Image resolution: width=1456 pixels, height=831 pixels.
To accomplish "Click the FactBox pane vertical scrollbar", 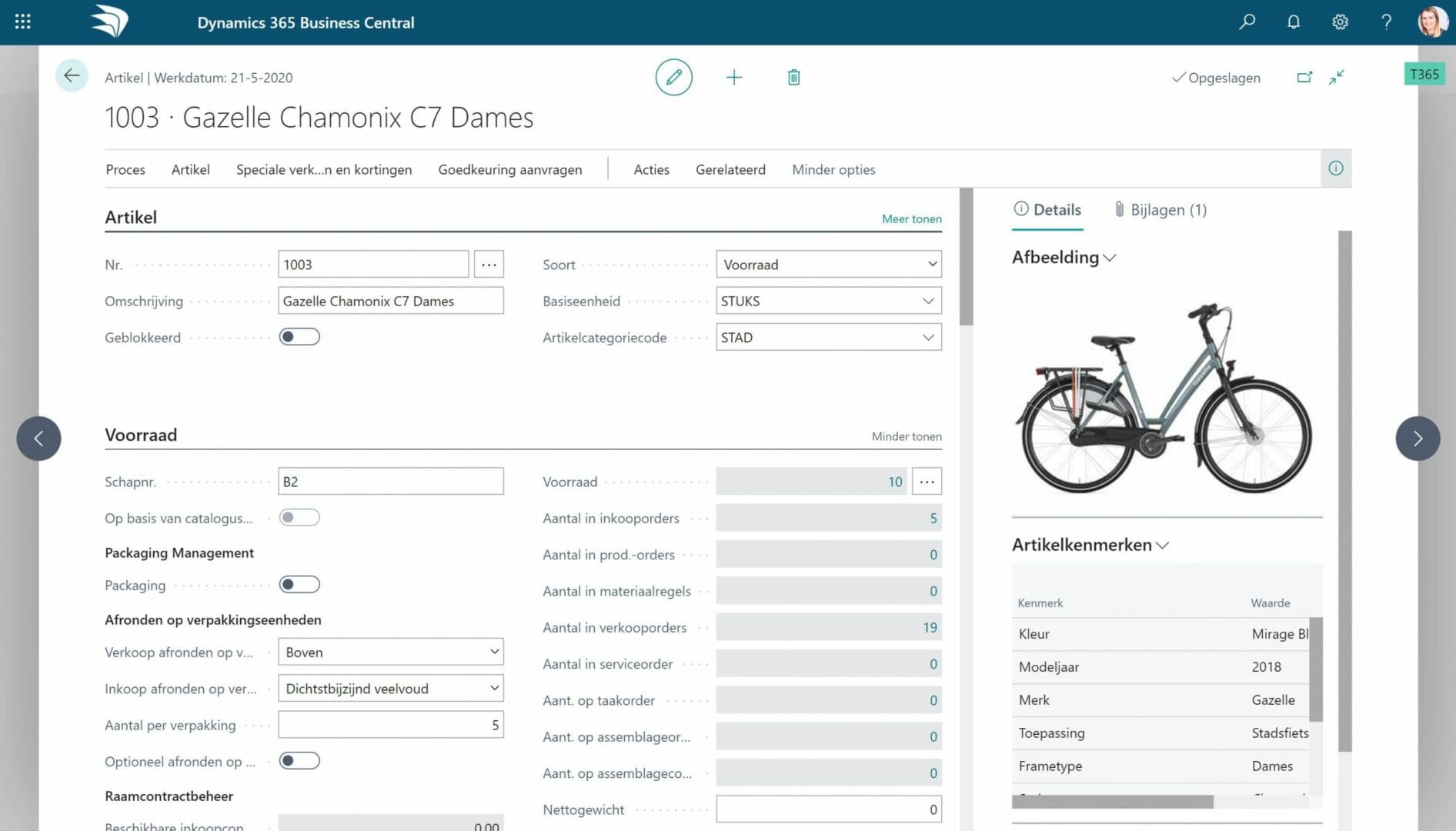I will [x=1344, y=491].
